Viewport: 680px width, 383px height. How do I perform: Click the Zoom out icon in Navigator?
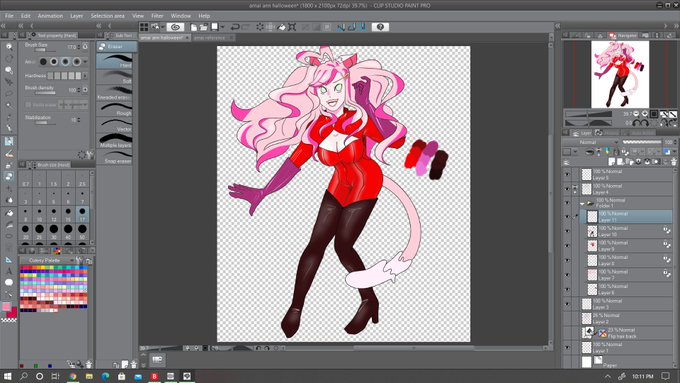(636, 114)
